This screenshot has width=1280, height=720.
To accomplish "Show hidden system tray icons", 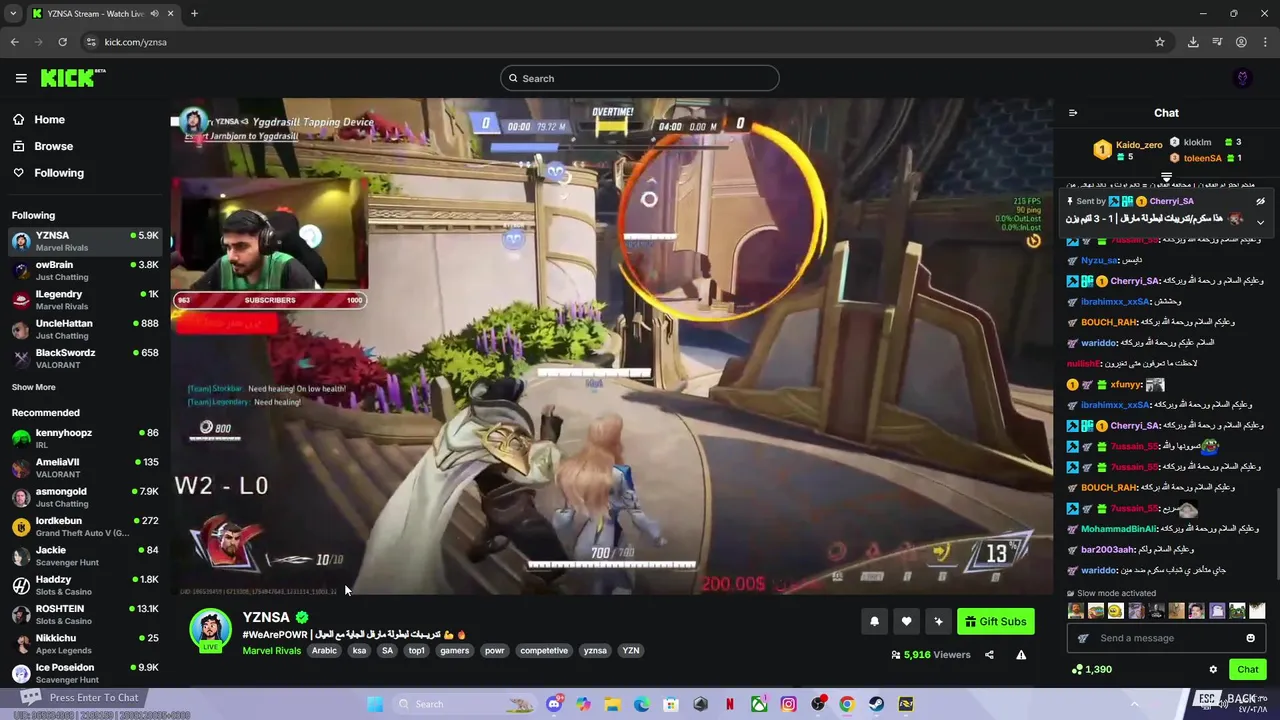I will pos(1134,704).
